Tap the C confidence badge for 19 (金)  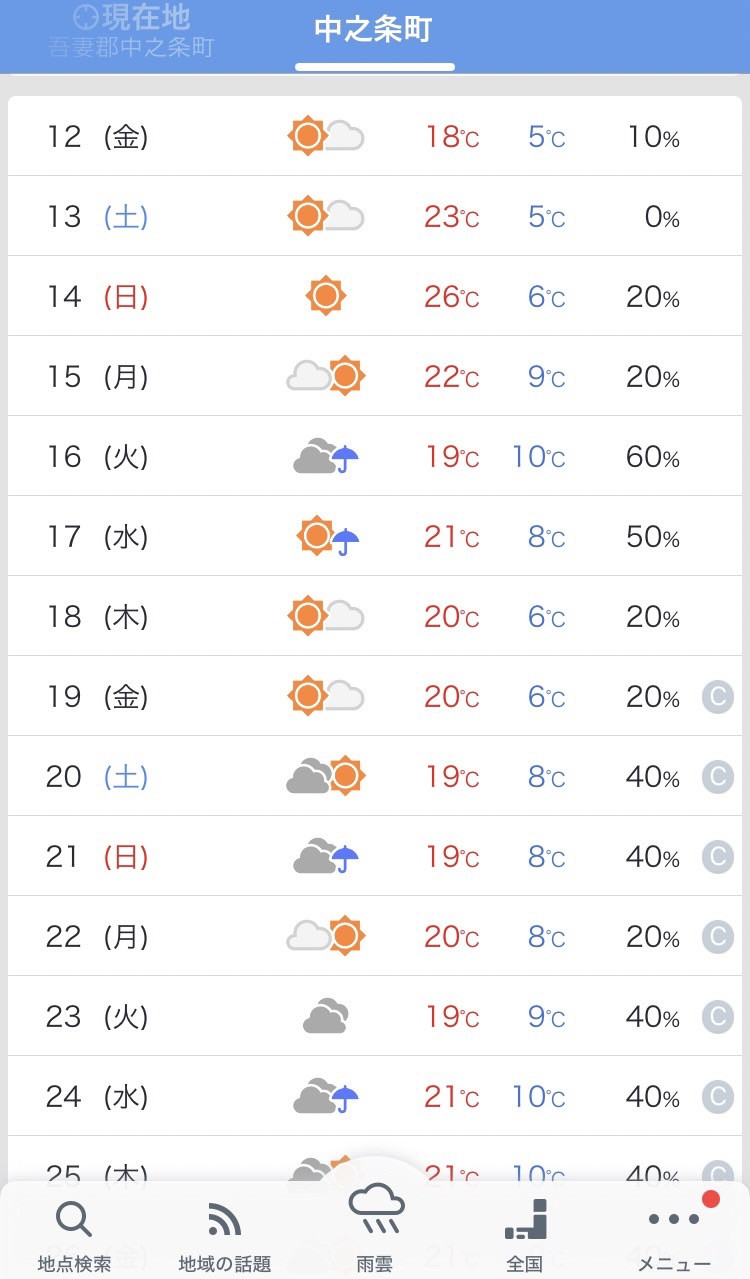pyautogui.click(x=717, y=696)
